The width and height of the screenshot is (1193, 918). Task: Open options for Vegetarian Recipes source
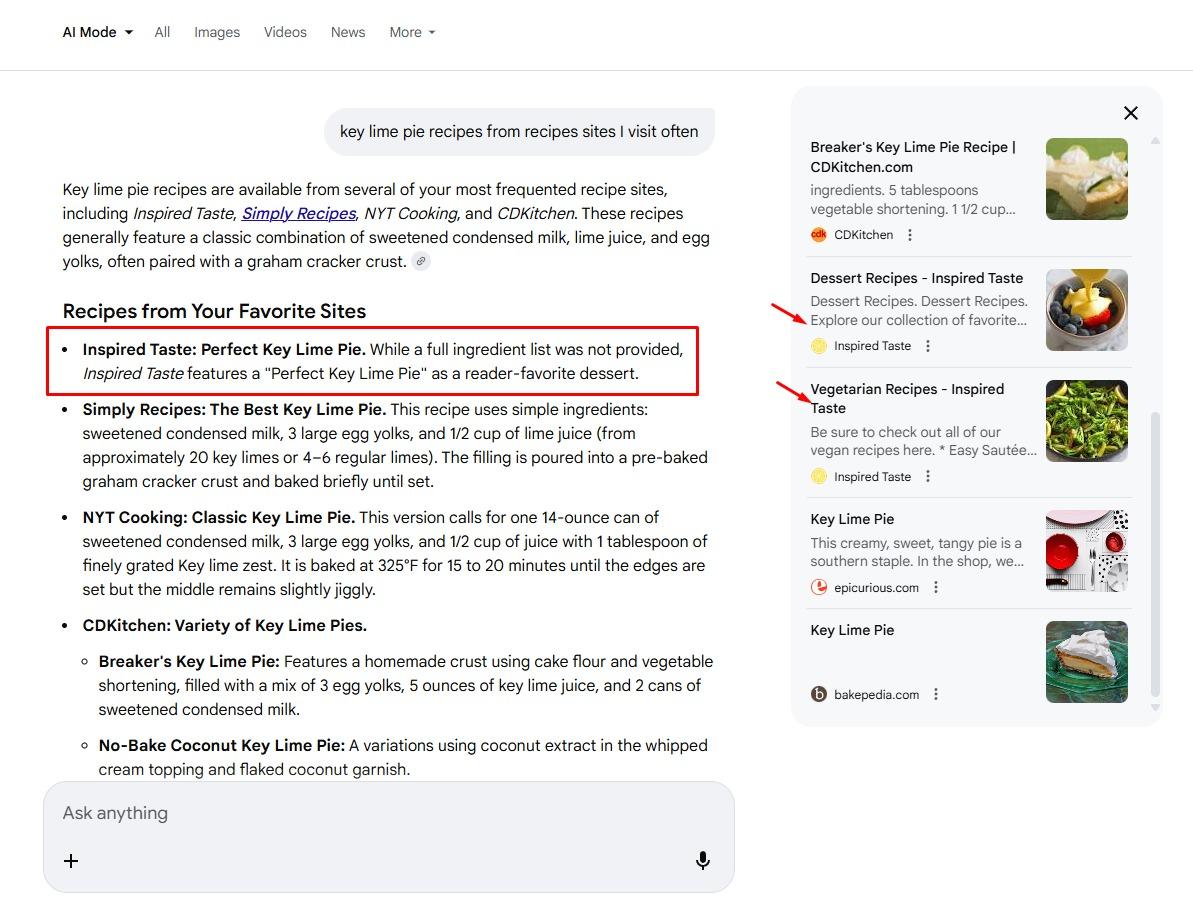coord(927,476)
